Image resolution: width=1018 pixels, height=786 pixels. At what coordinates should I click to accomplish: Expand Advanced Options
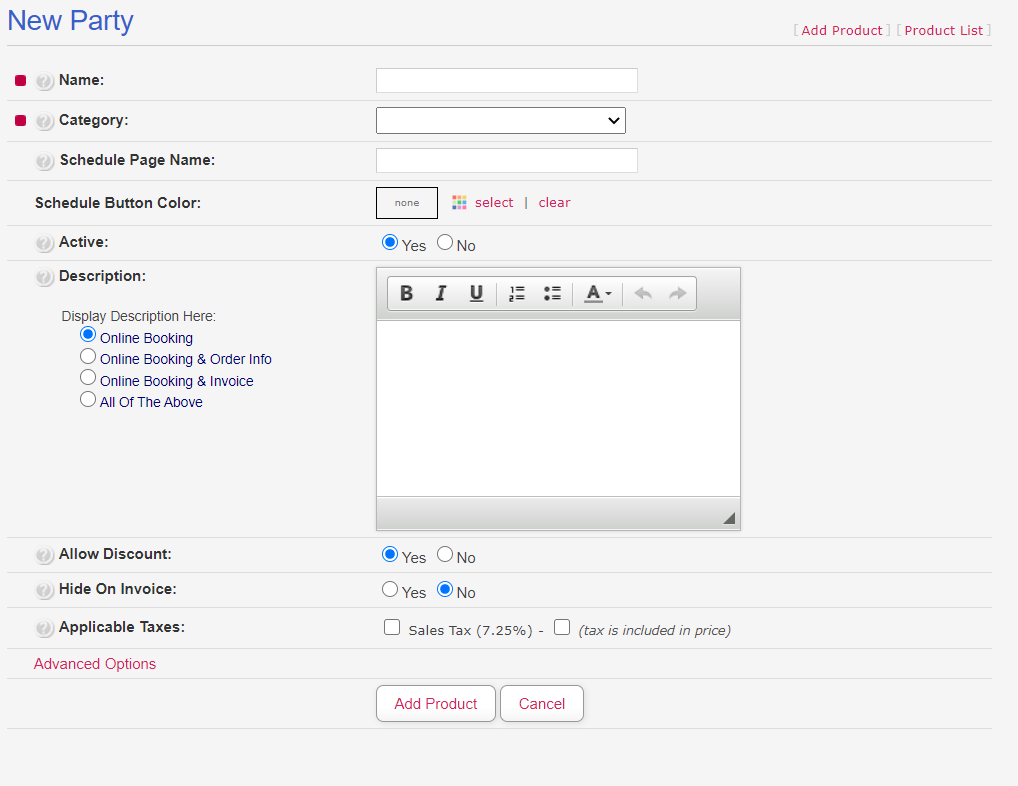pyautogui.click(x=95, y=664)
